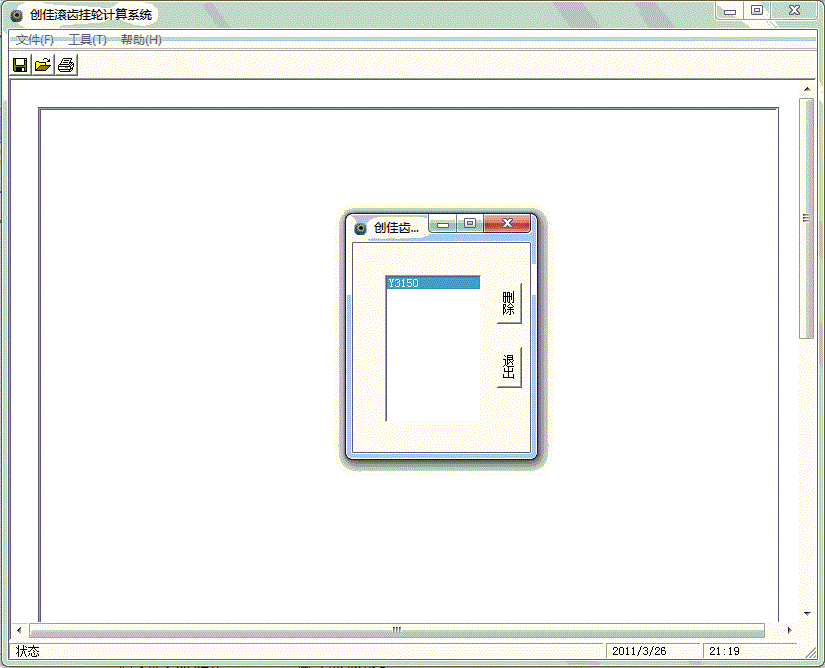
Task: Click the vertical scrollbar thumb
Action: coord(807,218)
